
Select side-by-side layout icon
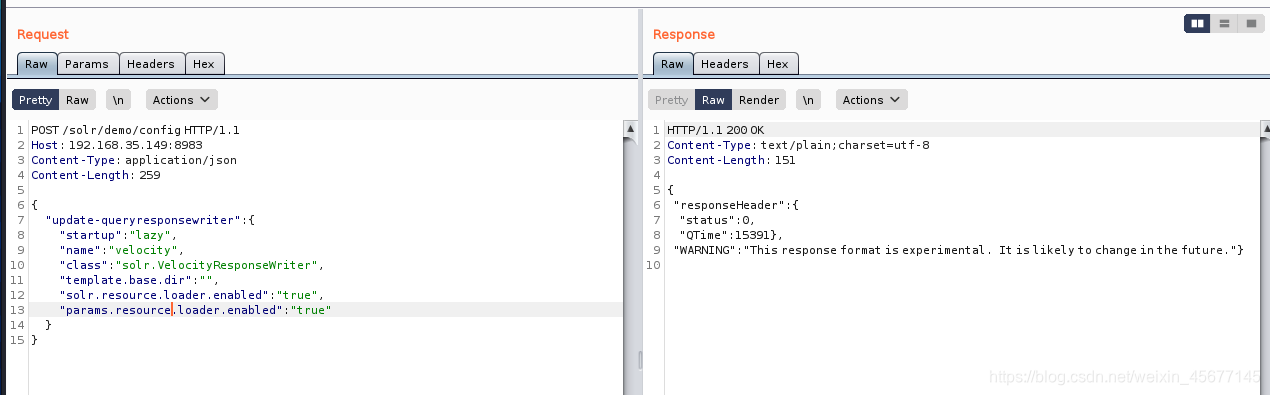(x=1197, y=23)
